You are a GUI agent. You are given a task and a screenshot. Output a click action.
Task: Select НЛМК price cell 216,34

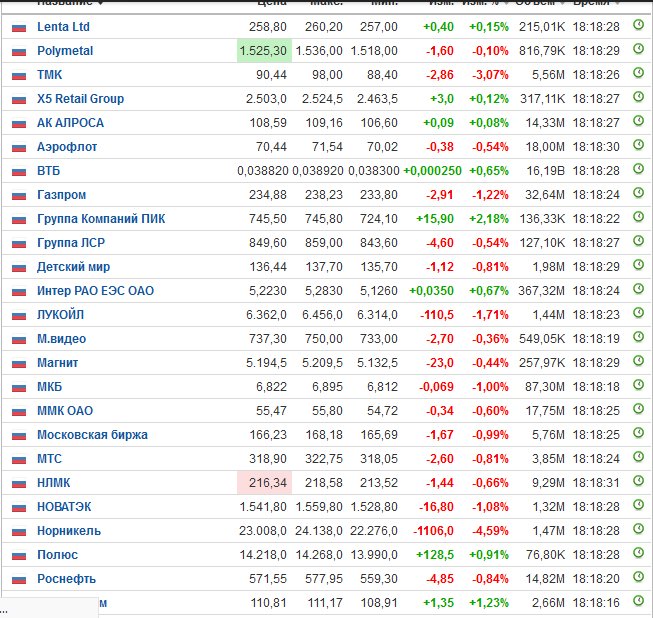click(x=264, y=483)
